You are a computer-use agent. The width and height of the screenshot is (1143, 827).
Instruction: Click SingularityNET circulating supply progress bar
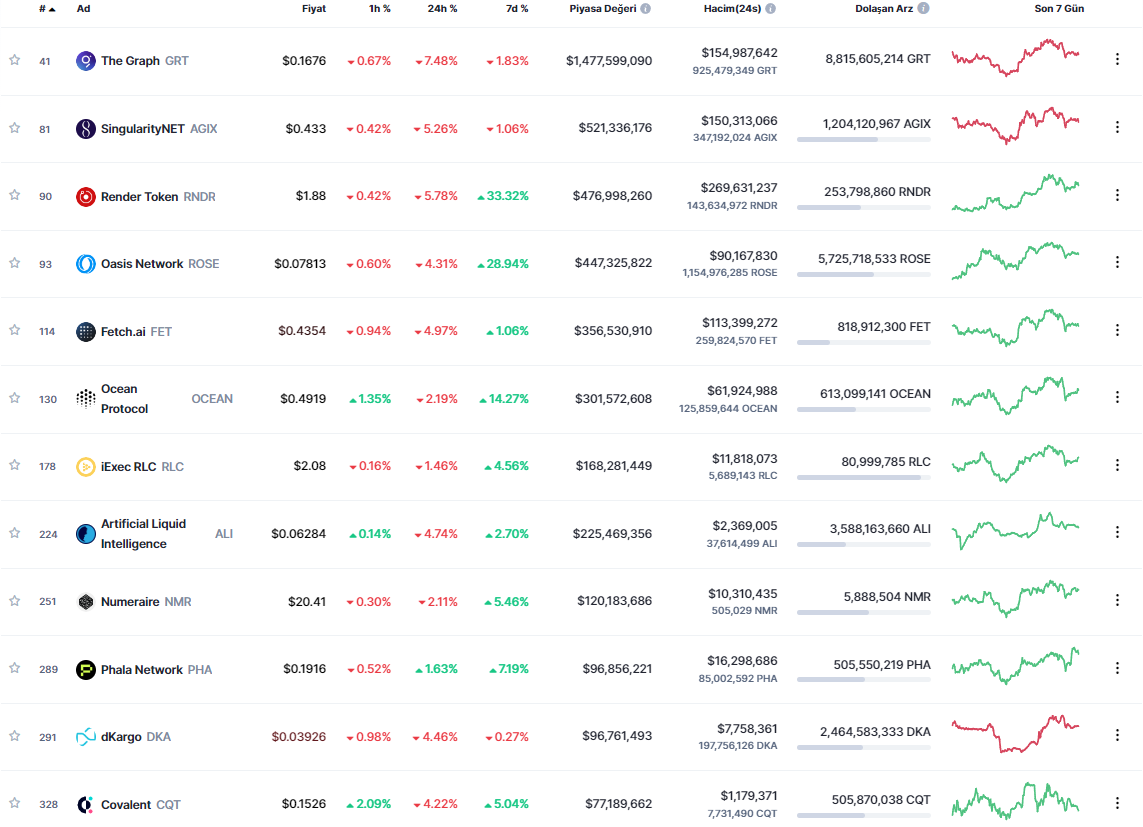pyautogui.click(x=863, y=140)
